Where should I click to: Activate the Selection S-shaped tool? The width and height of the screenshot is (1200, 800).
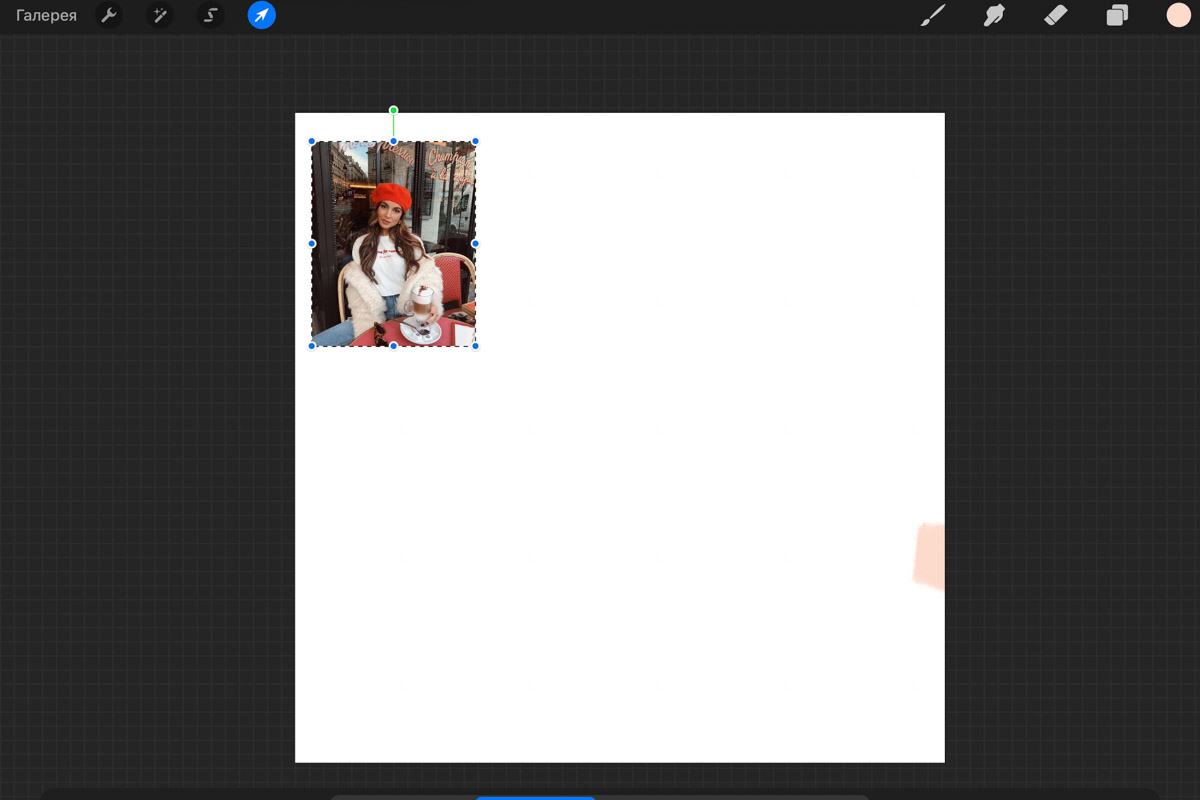coord(210,16)
